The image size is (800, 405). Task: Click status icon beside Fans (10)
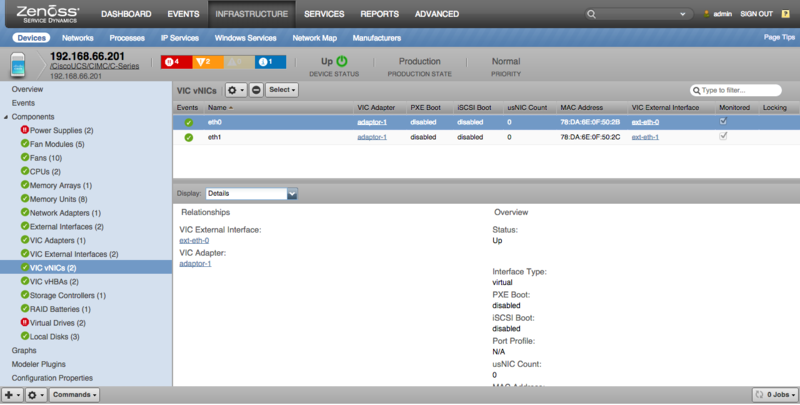24,158
